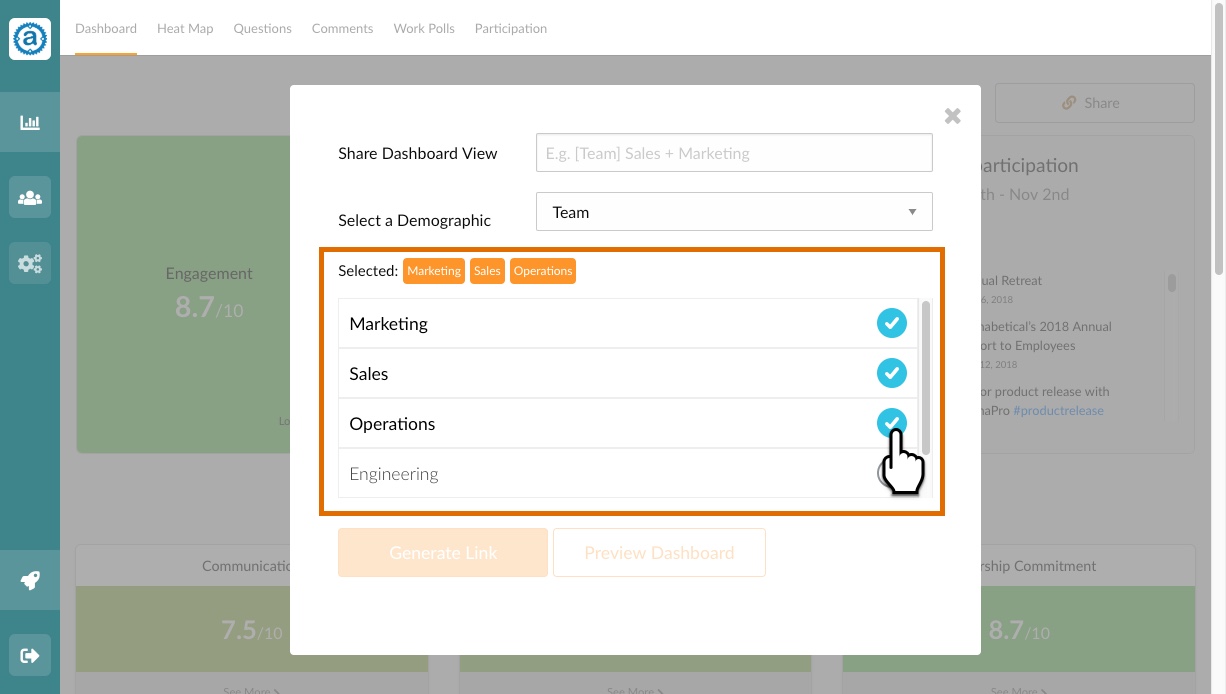Open the bar chart analytics sidebar icon
1226x694 pixels.
click(30, 122)
